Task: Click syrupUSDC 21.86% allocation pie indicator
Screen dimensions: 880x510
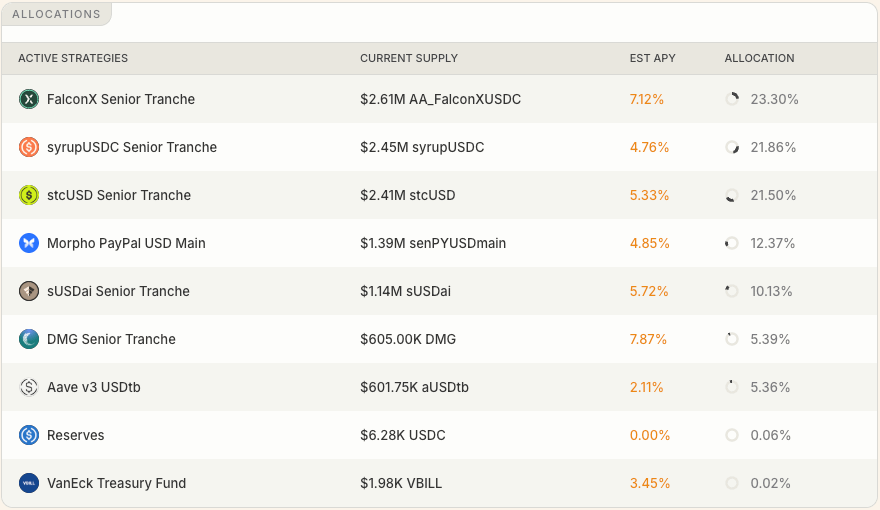Action: click(x=732, y=147)
